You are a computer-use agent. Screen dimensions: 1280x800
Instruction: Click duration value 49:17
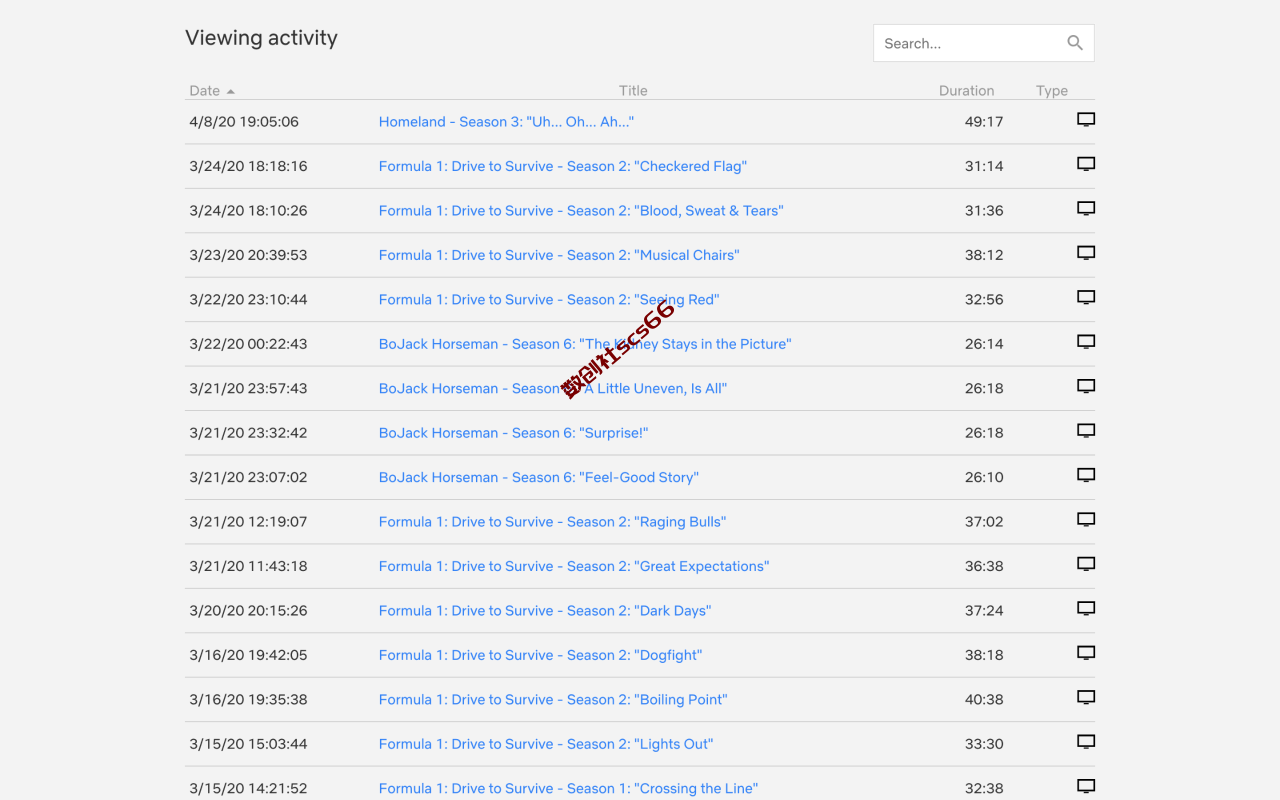click(x=984, y=122)
